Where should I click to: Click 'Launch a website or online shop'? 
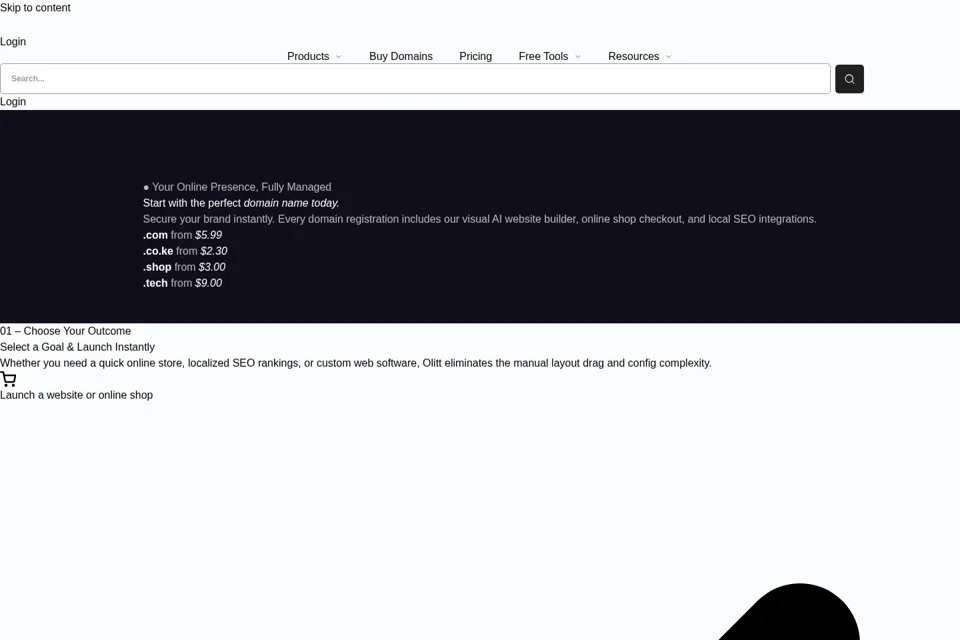tap(77, 395)
